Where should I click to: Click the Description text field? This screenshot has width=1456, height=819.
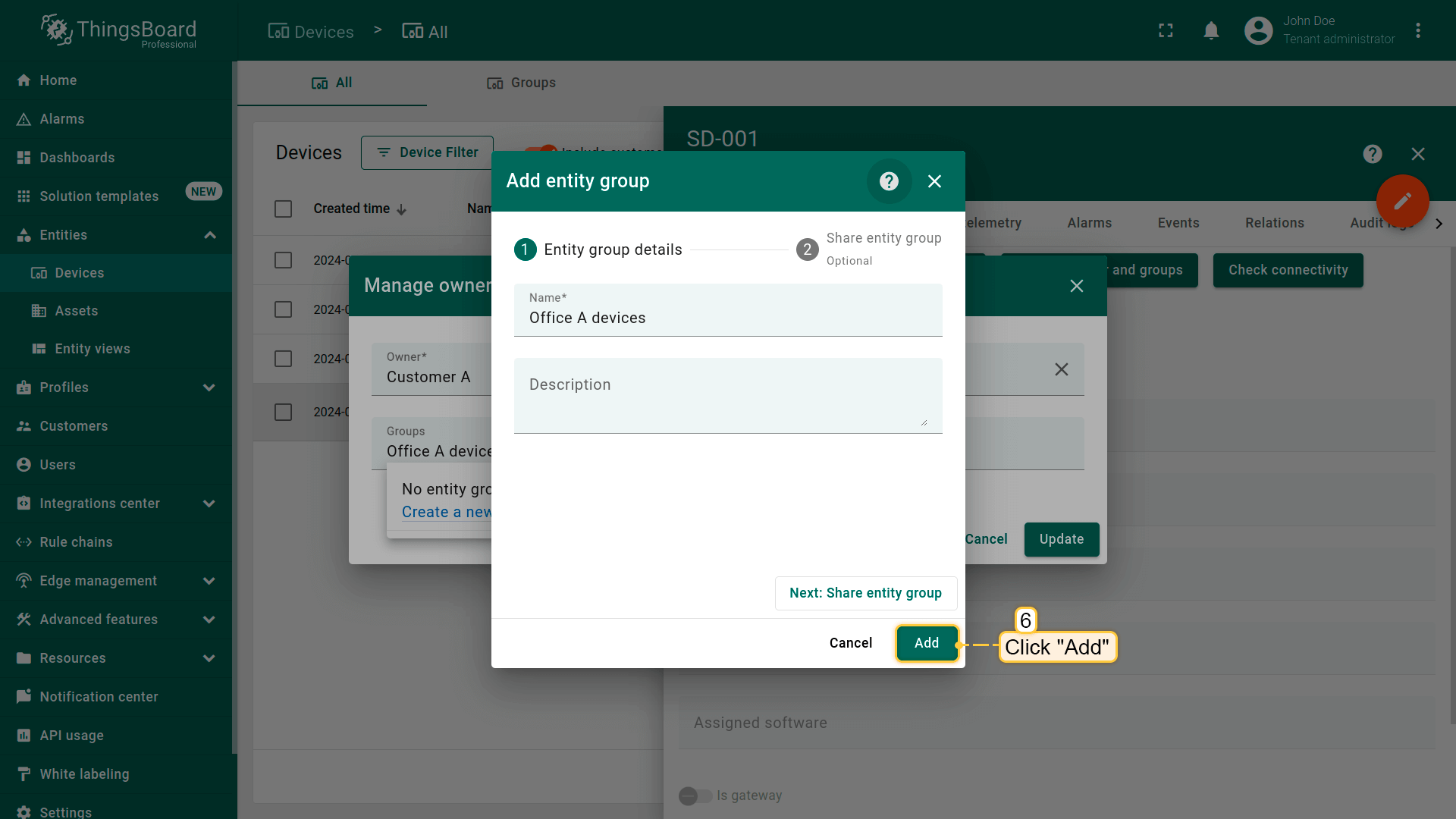[x=727, y=395]
